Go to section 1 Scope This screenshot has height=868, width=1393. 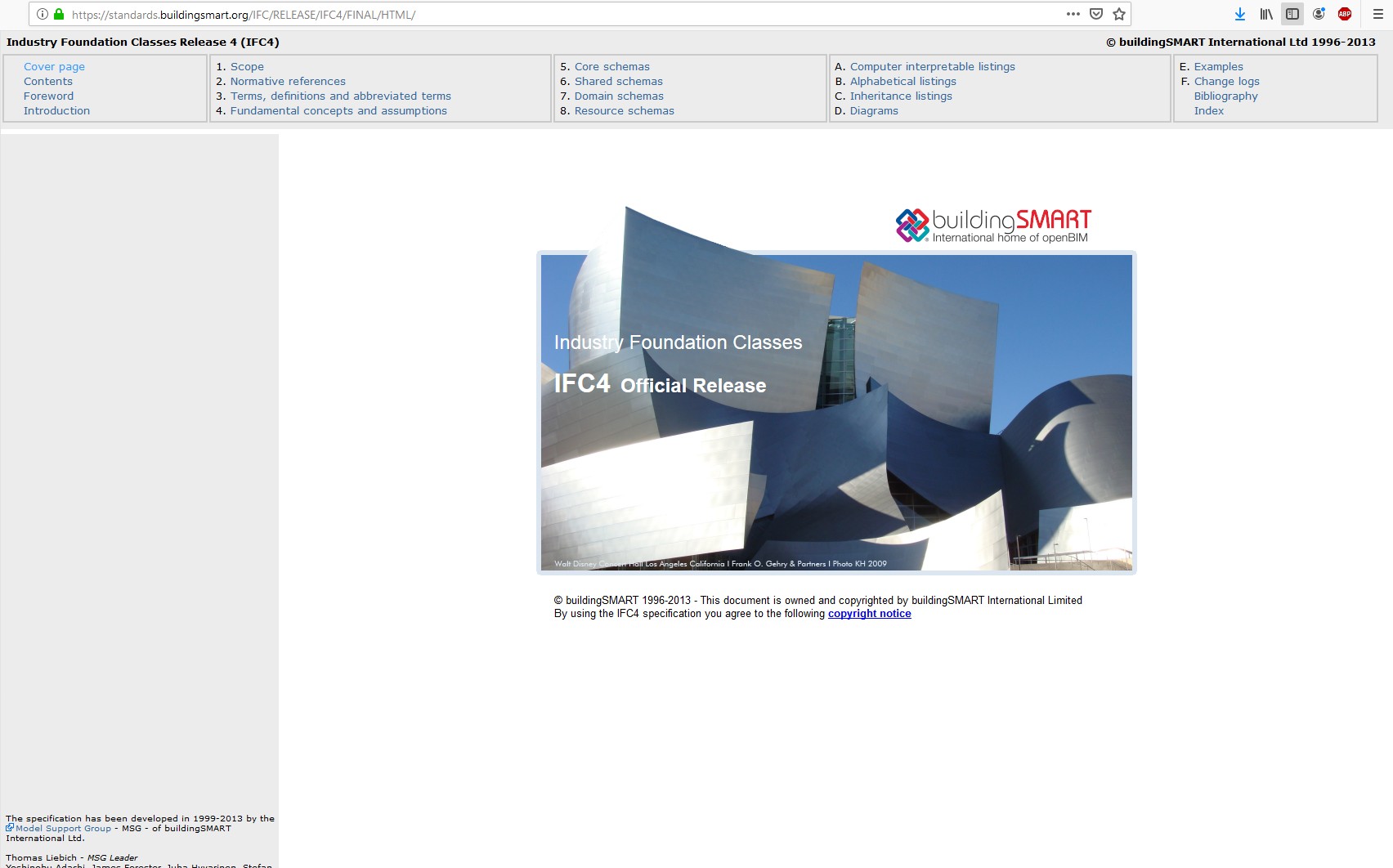247,67
